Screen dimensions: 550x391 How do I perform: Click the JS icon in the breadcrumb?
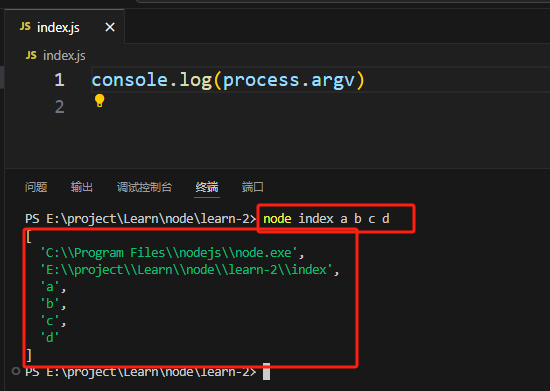coord(31,55)
